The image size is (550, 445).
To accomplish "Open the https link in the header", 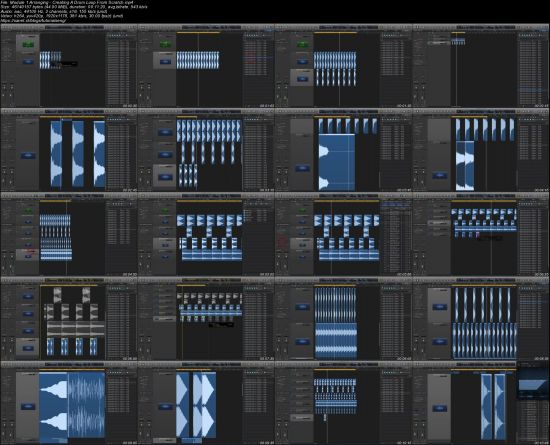I will tap(34, 20).
